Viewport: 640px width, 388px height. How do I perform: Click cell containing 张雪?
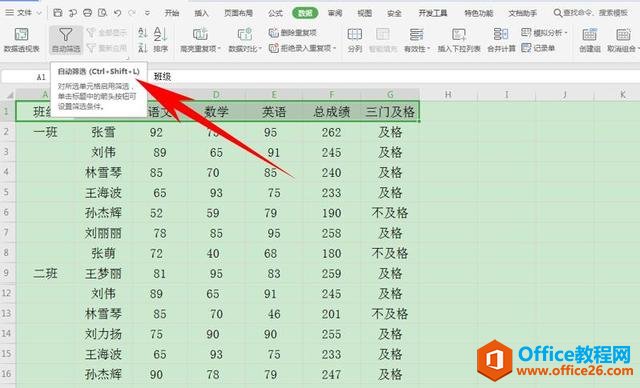(x=103, y=132)
